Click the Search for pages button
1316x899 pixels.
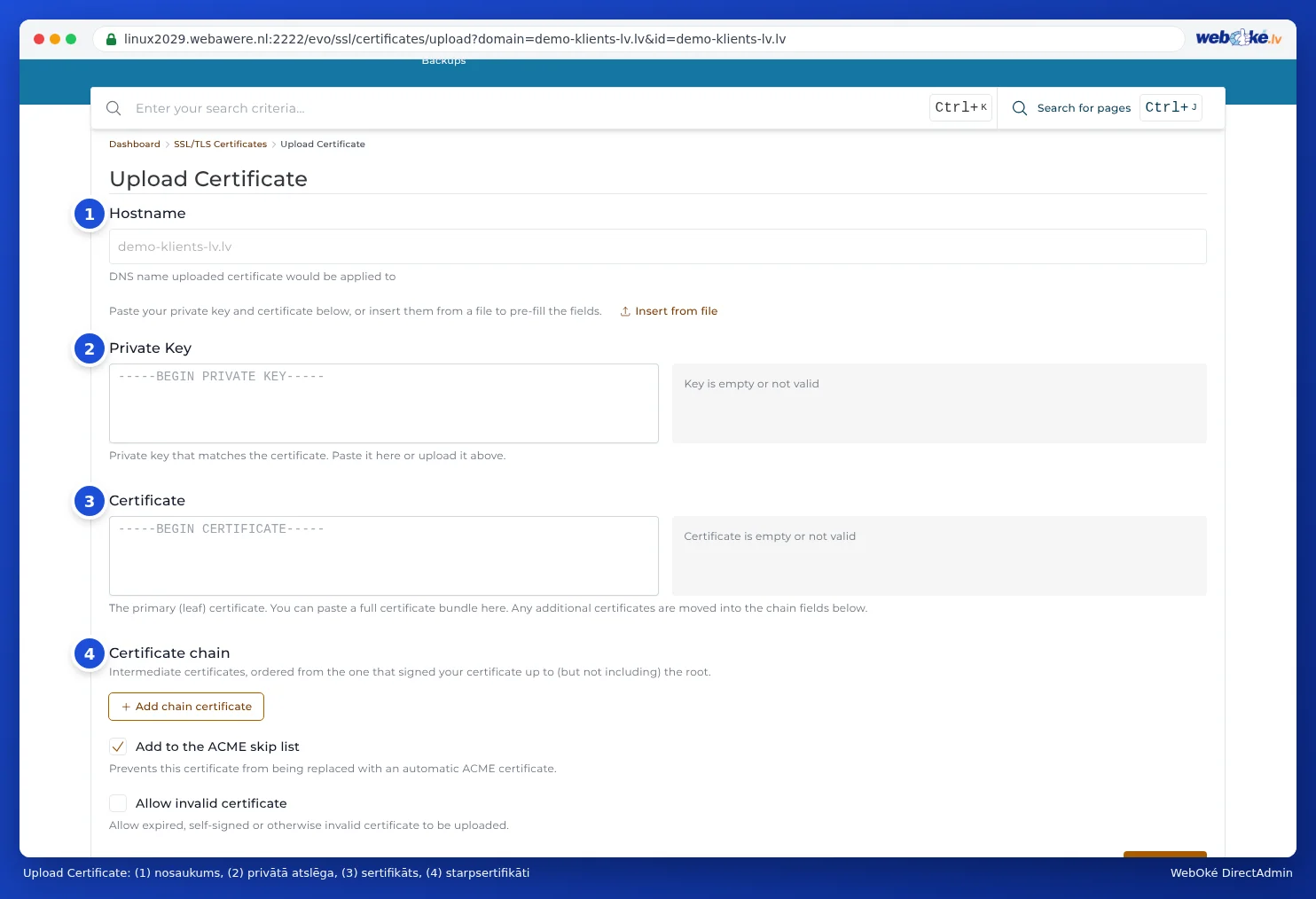pos(1107,108)
